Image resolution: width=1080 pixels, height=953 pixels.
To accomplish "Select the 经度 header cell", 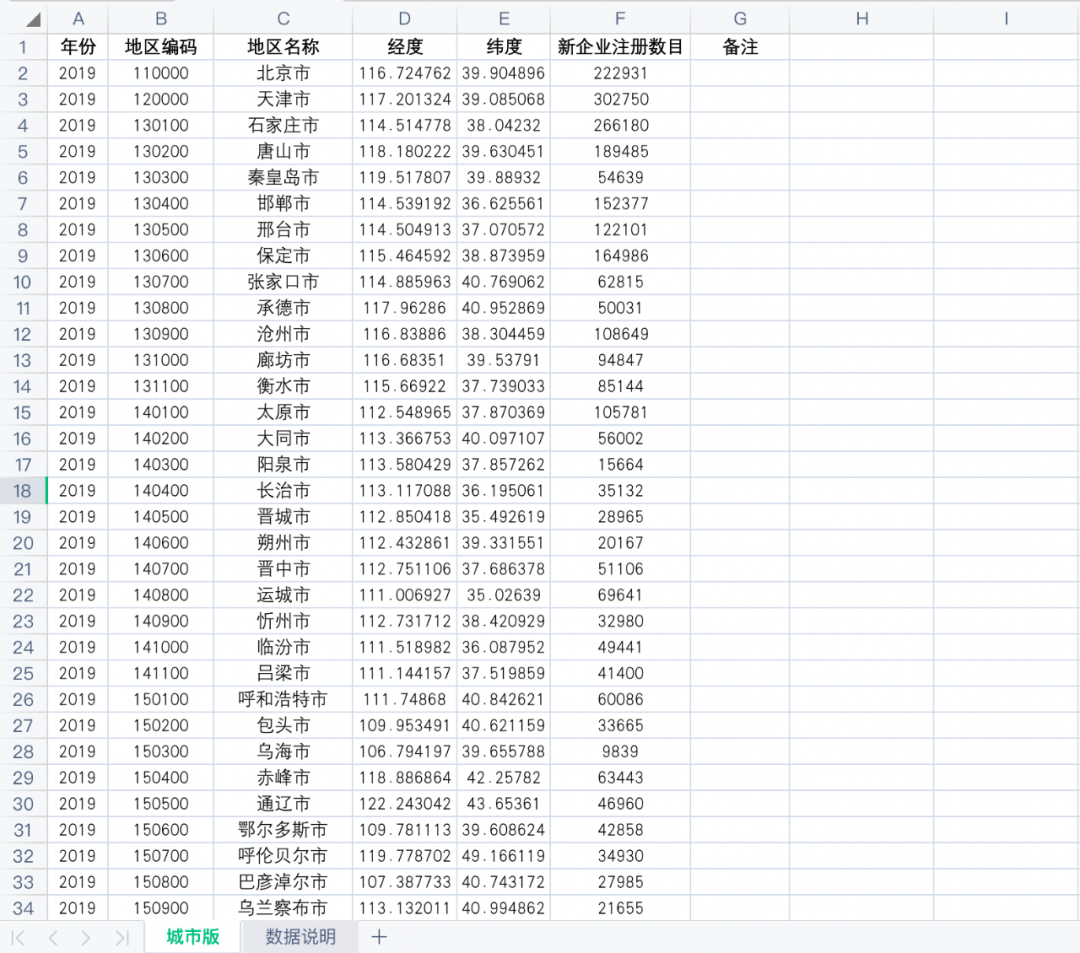I will [404, 46].
